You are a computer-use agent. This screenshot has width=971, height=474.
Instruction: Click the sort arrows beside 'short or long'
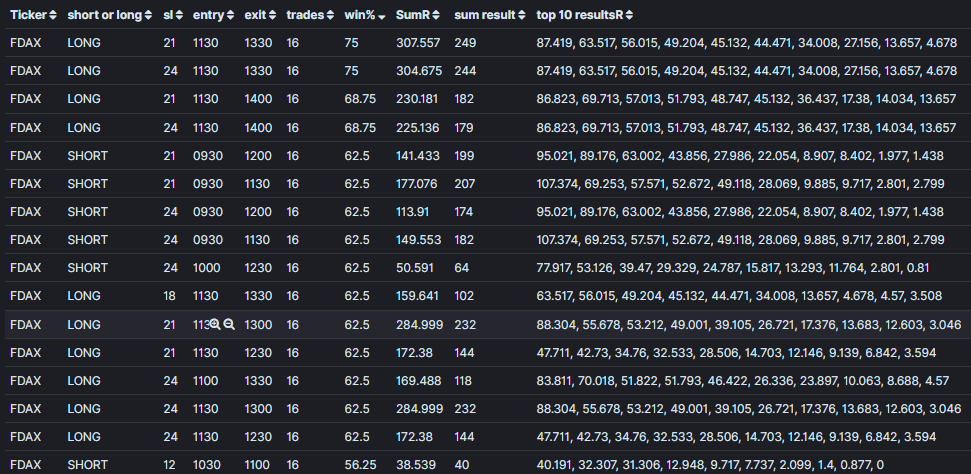[x=148, y=15]
